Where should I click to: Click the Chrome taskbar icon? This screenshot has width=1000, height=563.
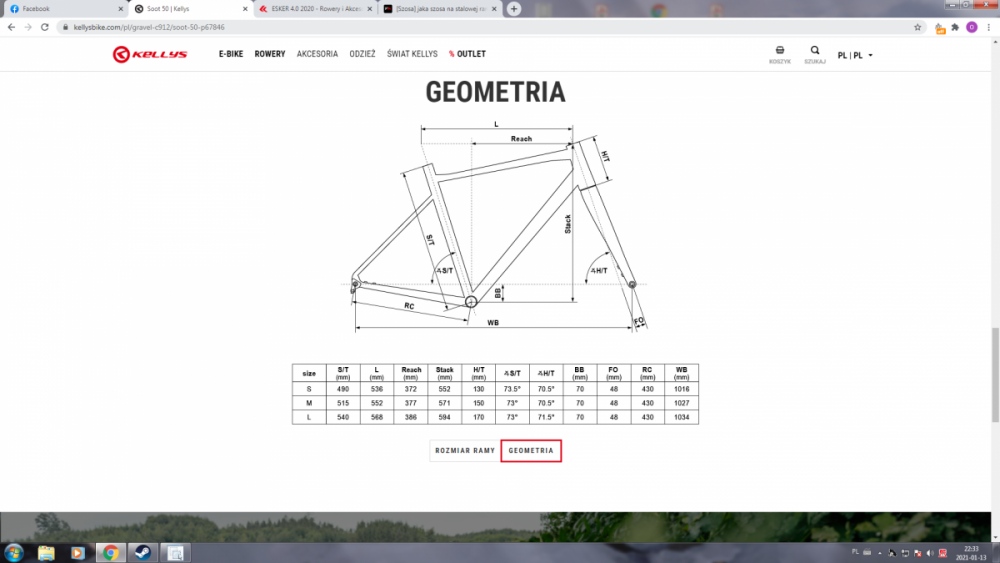110,553
